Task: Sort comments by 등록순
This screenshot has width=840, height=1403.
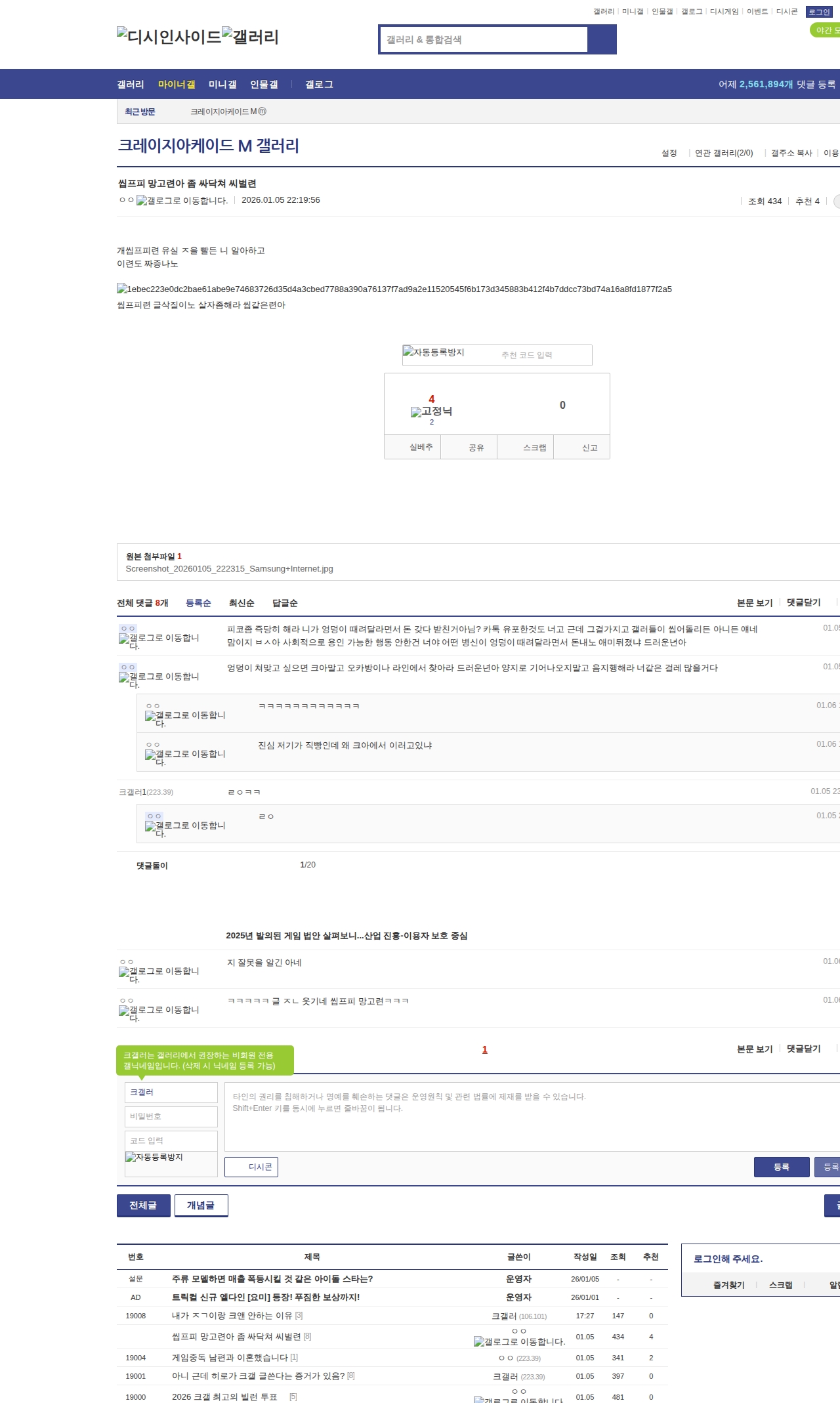Action: (198, 603)
